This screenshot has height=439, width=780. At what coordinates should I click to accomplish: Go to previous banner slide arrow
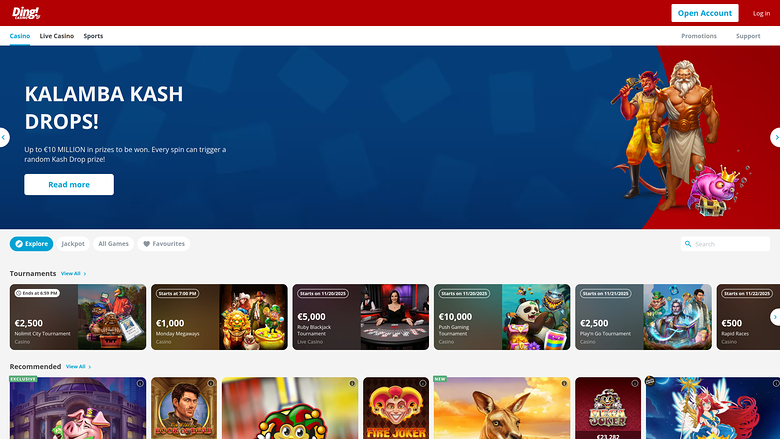(4, 137)
